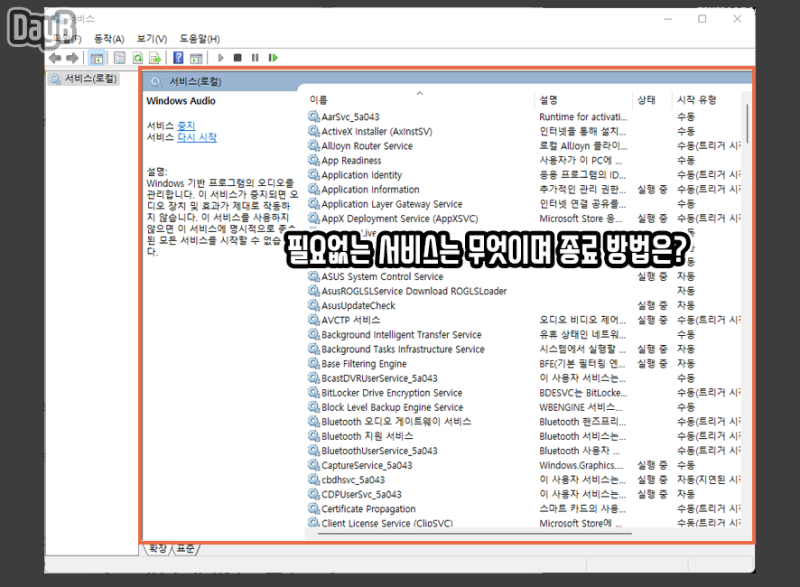The image size is (800, 587).
Task: Open the Export list icon in the toolbar
Action: [156, 58]
